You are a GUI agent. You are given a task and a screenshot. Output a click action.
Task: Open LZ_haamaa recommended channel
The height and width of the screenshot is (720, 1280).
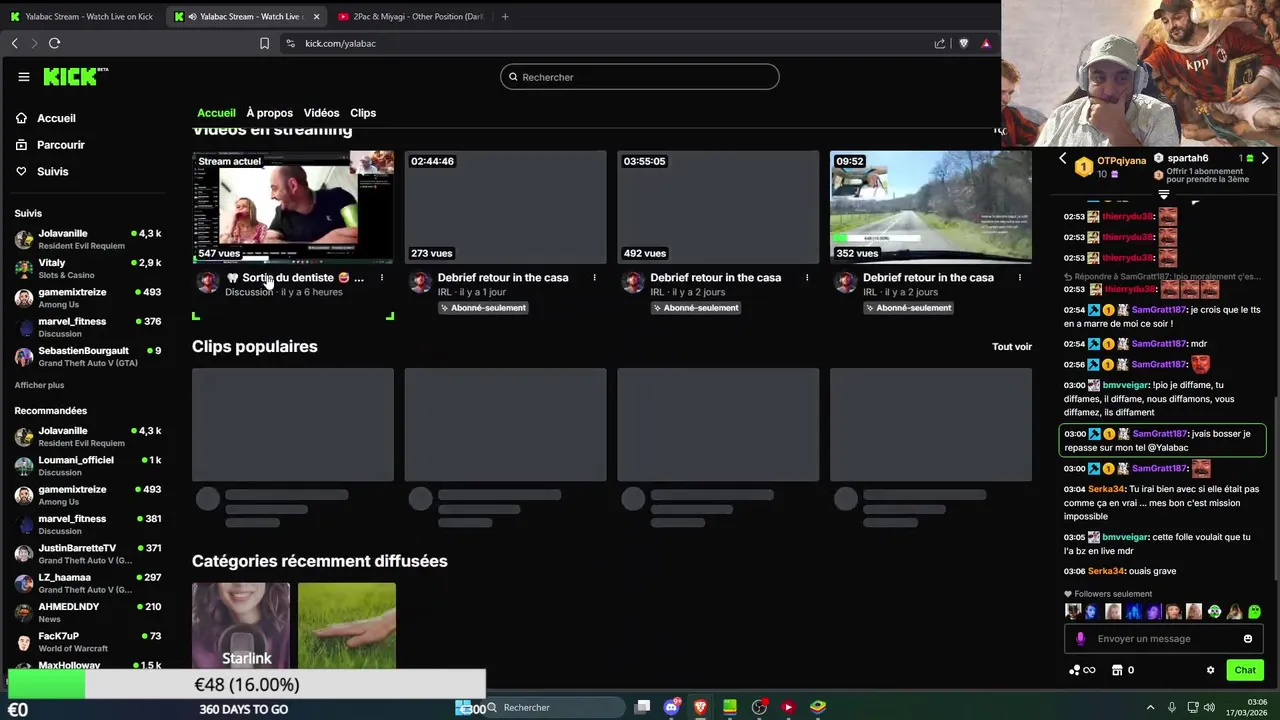pyautogui.click(x=88, y=582)
